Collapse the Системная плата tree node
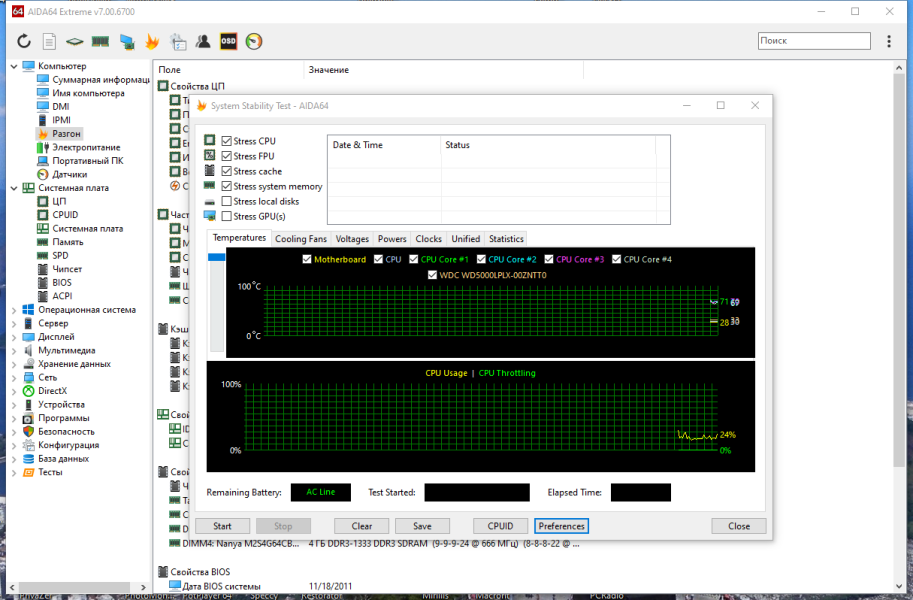This screenshot has width=913, height=600. 14,188
